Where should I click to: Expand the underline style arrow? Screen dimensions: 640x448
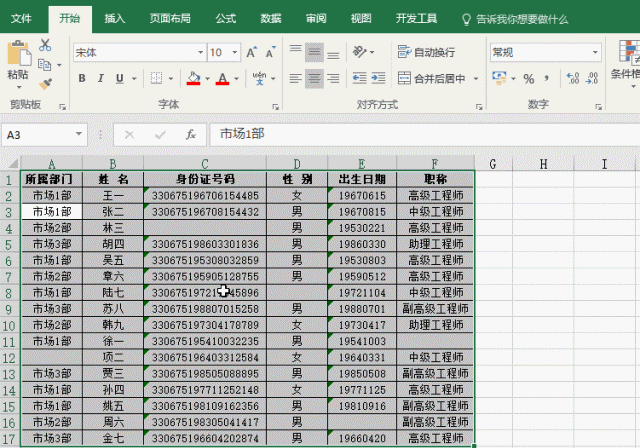134,78
